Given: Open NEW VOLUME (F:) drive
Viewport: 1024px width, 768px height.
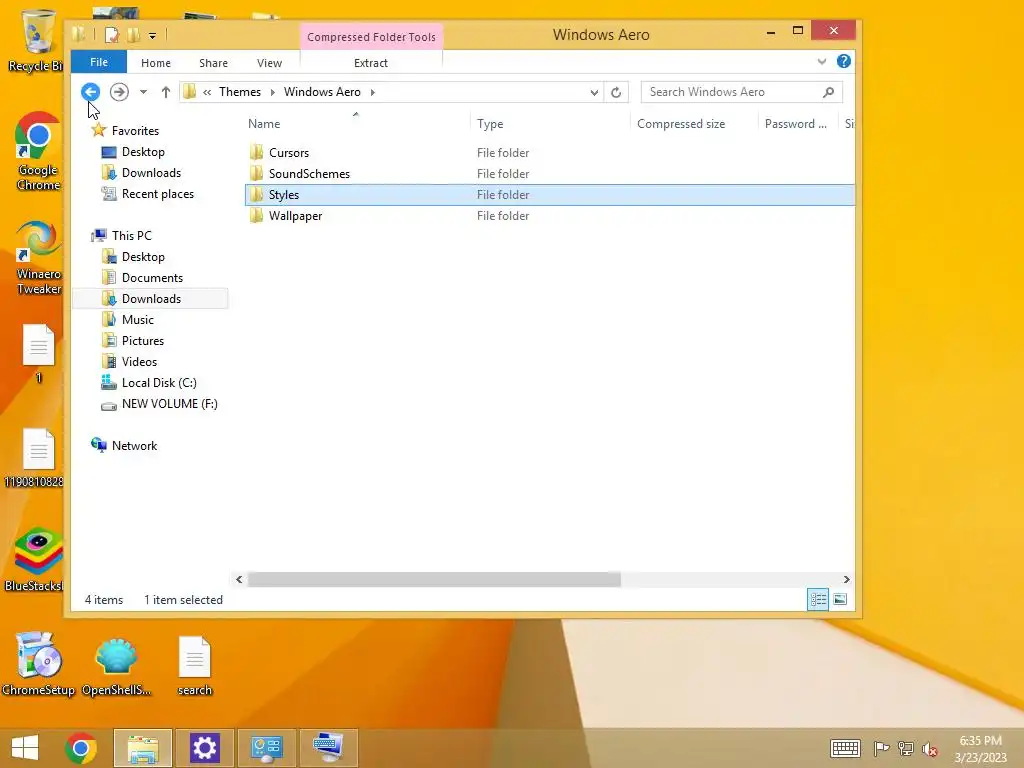Looking at the screenshot, I should (x=169, y=404).
